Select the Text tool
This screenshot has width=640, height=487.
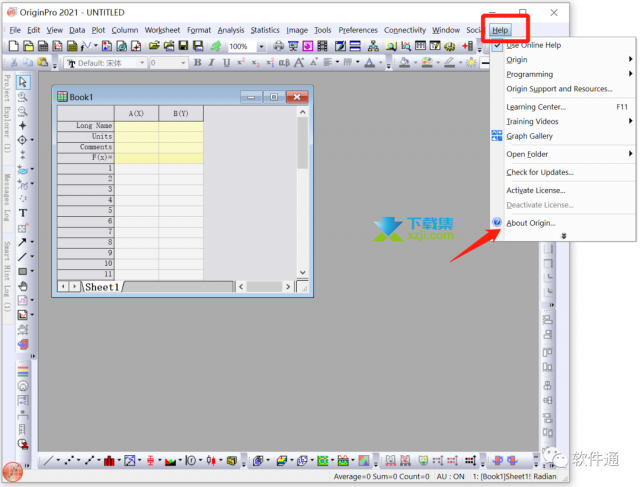click(x=23, y=213)
